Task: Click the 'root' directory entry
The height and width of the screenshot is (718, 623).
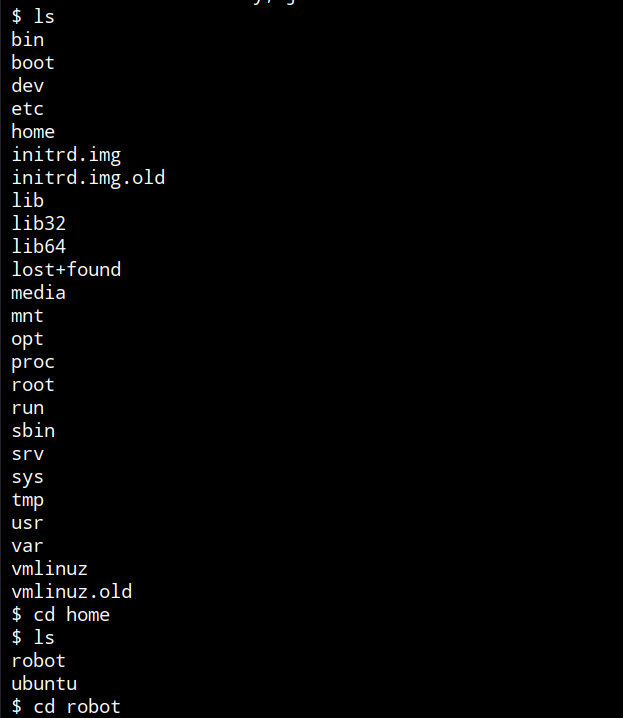Action: [33, 385]
